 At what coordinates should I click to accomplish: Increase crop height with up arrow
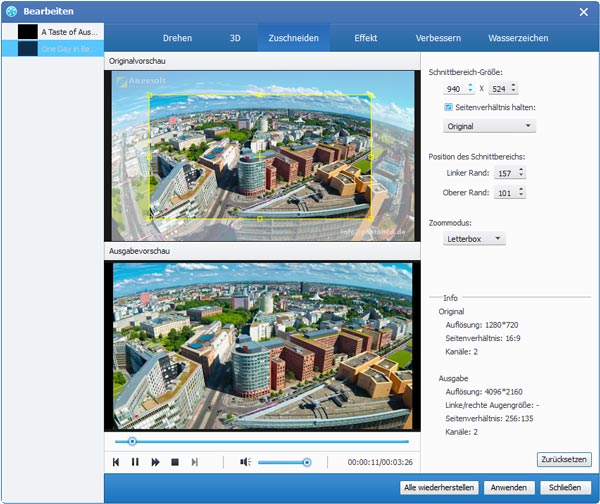tap(514, 86)
